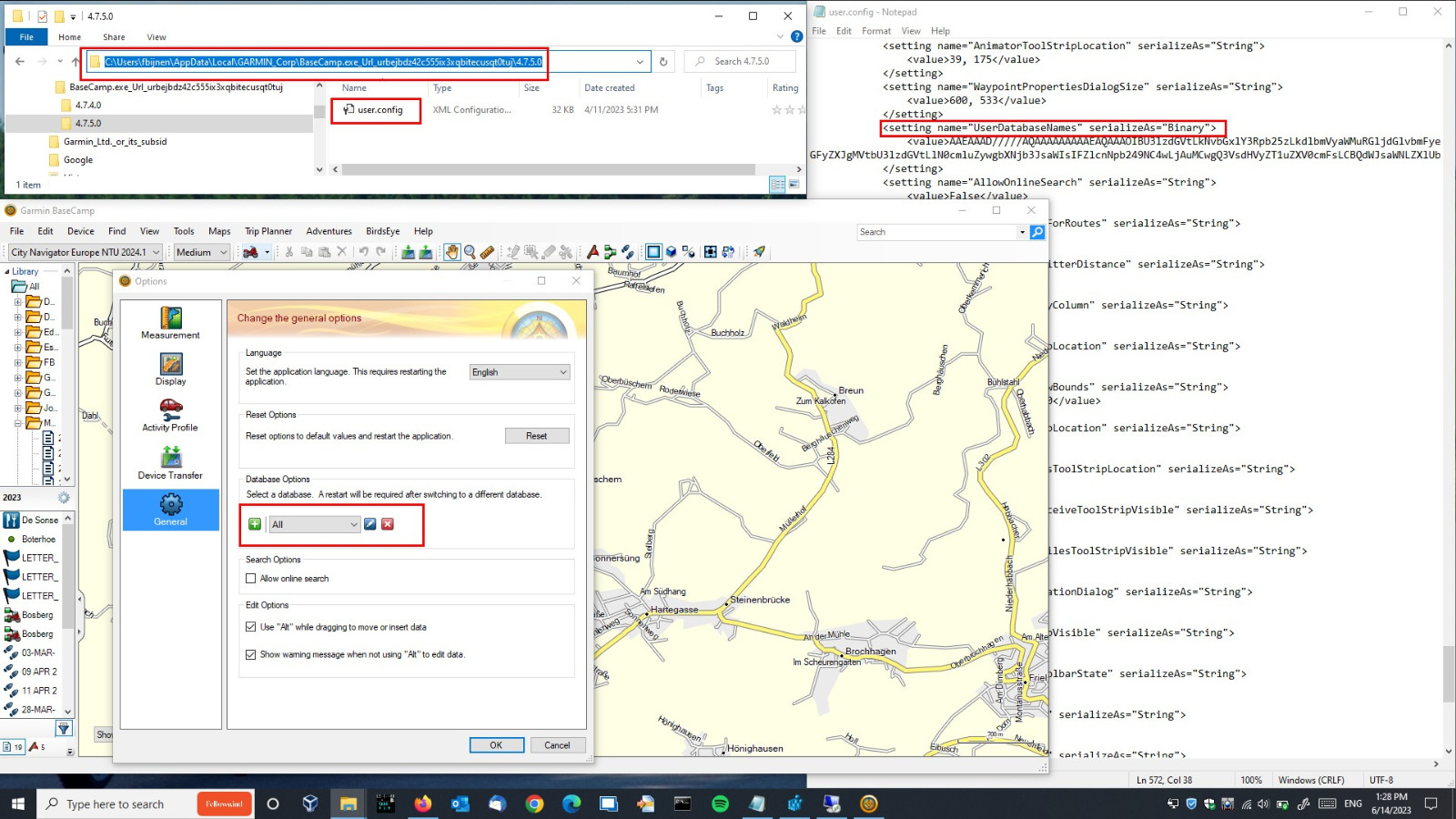Screen dimensions: 1456x819
Task: Click the refresh button in File Explorer
Action: pos(663,62)
